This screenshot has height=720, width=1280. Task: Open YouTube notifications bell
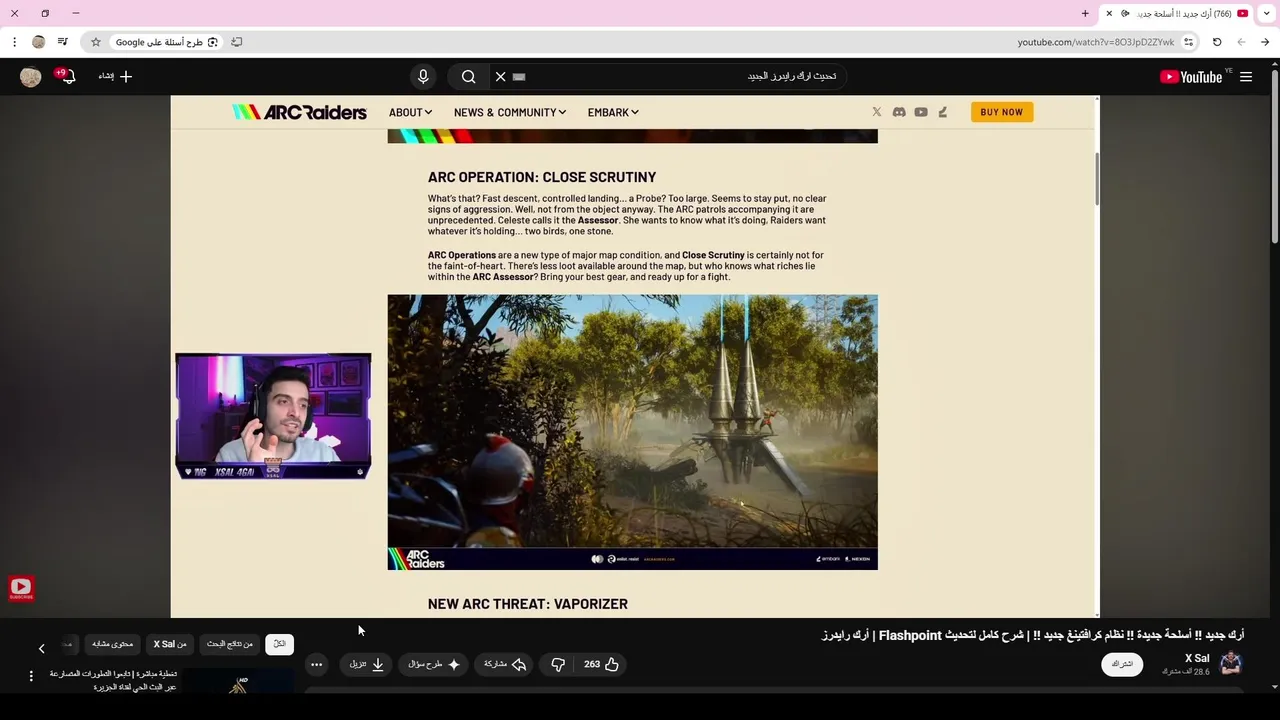point(67,77)
